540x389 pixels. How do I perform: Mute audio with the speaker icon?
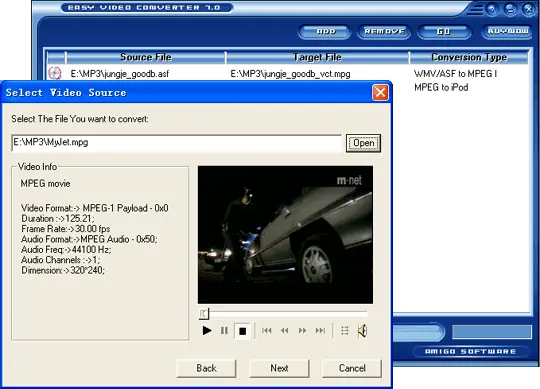click(362, 331)
